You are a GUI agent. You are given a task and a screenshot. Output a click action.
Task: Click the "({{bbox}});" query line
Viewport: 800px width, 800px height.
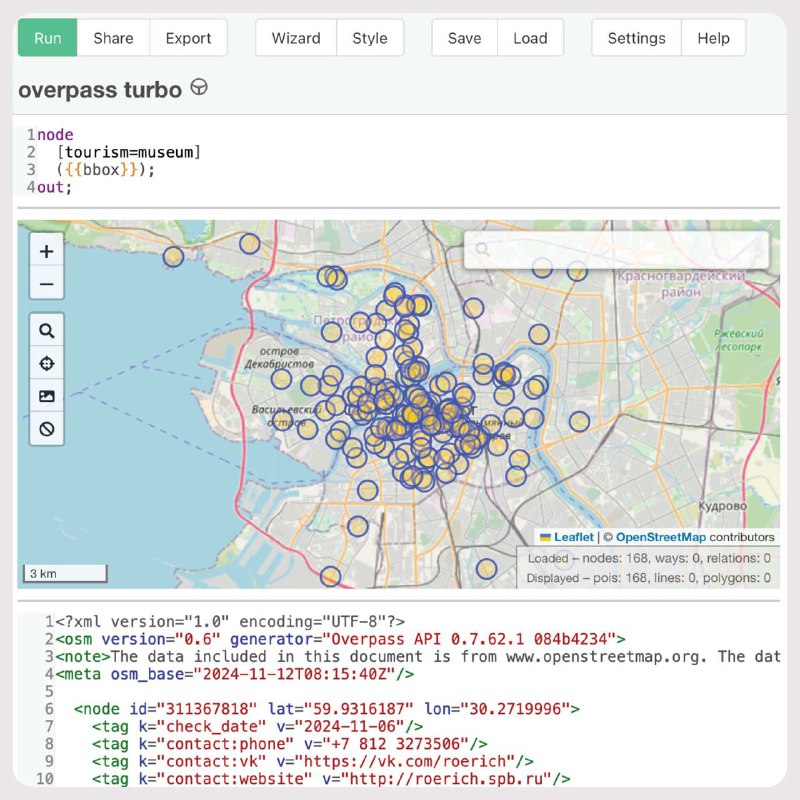pos(105,169)
